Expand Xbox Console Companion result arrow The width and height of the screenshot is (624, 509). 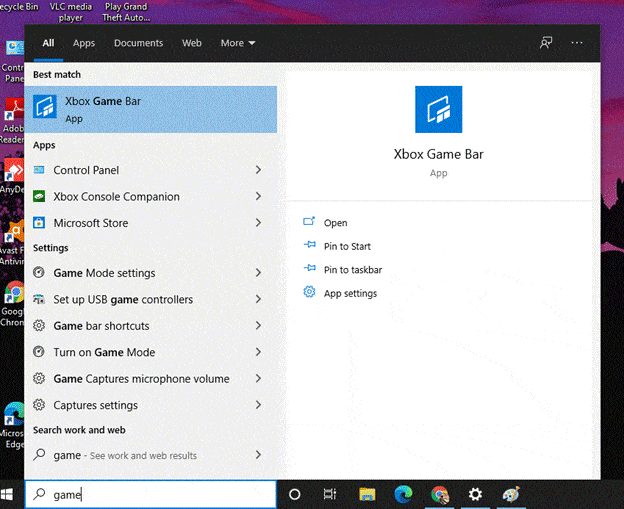[258, 196]
